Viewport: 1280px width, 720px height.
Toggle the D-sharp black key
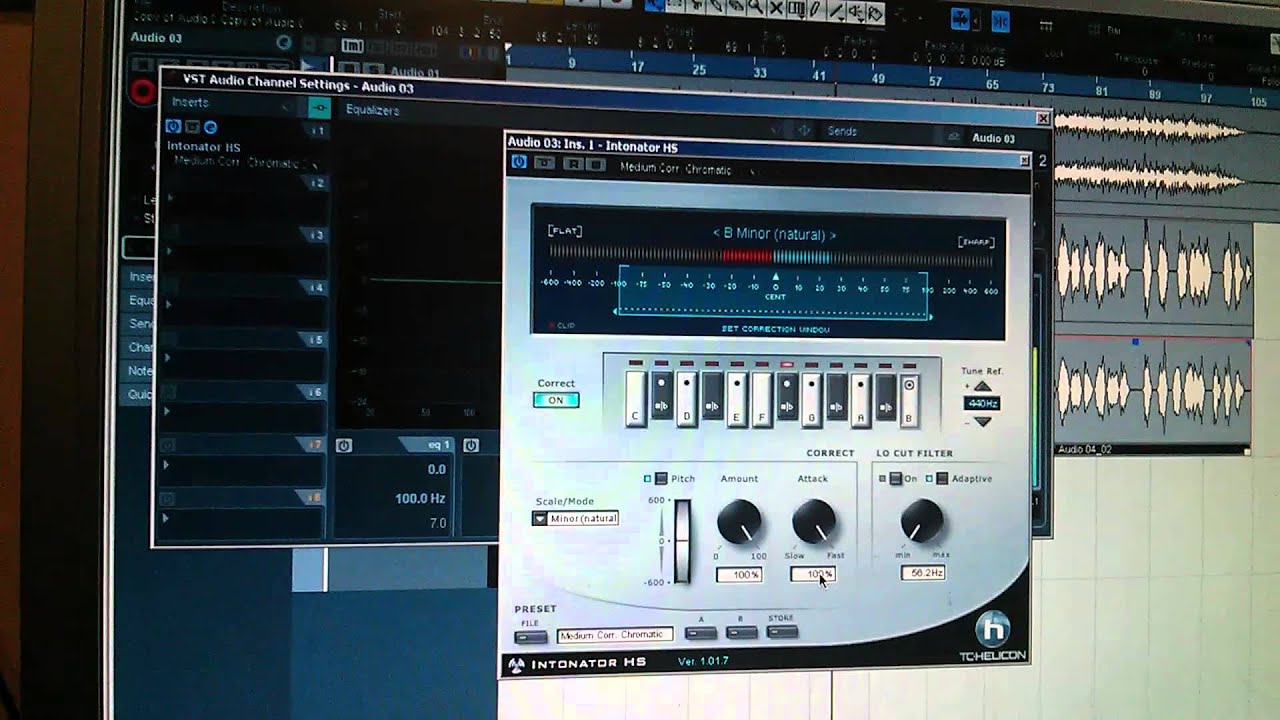712,396
